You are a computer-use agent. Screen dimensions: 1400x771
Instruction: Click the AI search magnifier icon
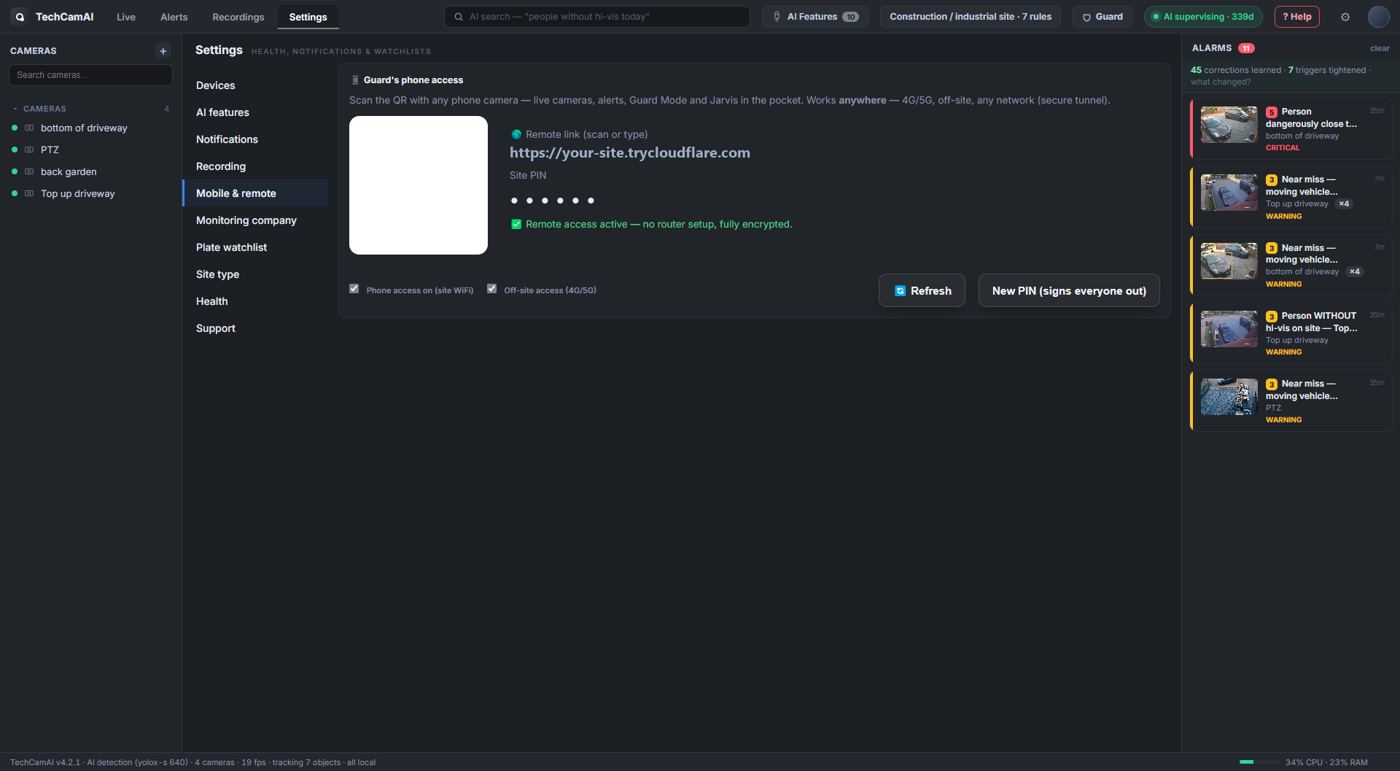coord(459,17)
